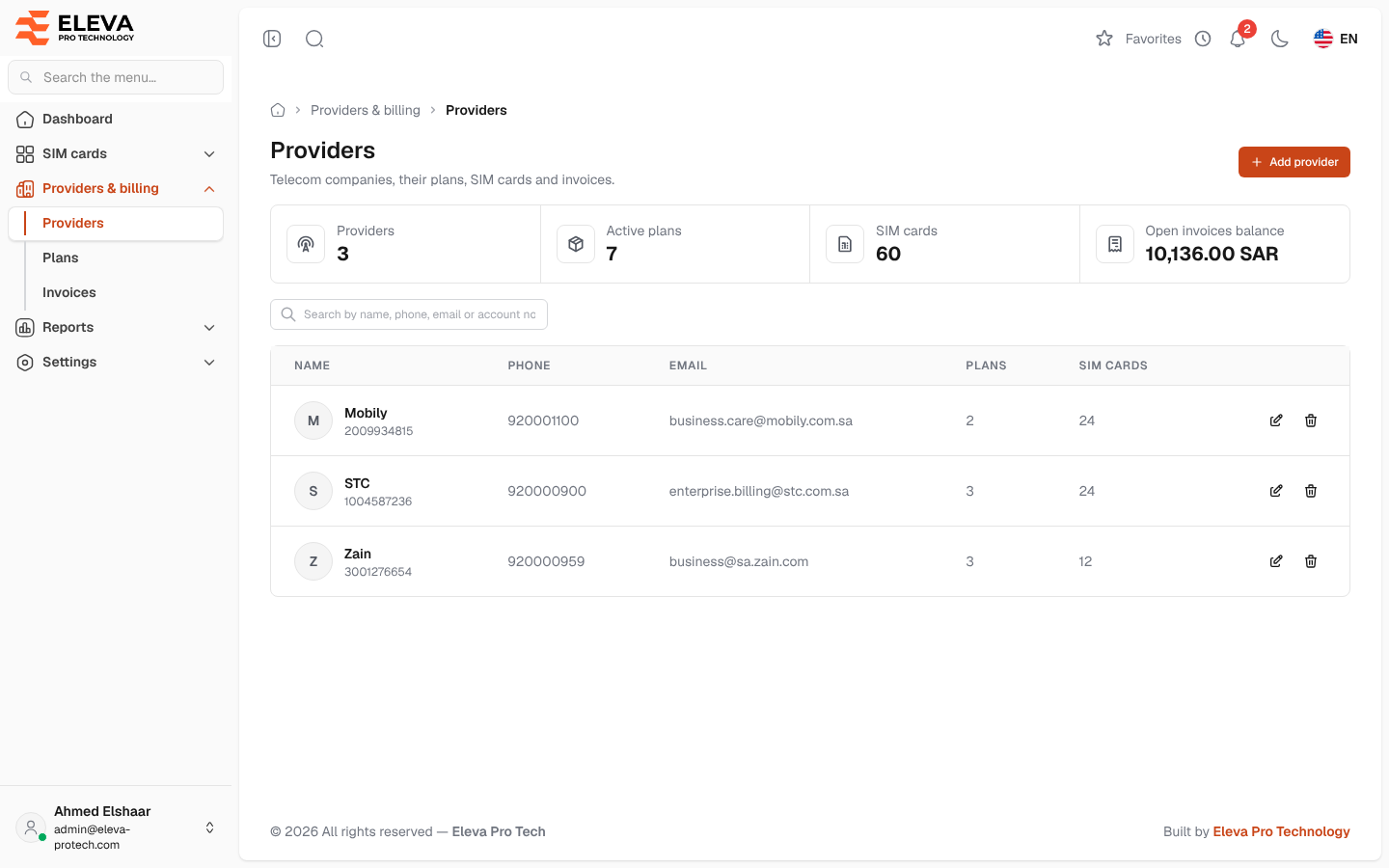Click the Active plans cube icon
The height and width of the screenshot is (868, 1389).
[576, 244]
